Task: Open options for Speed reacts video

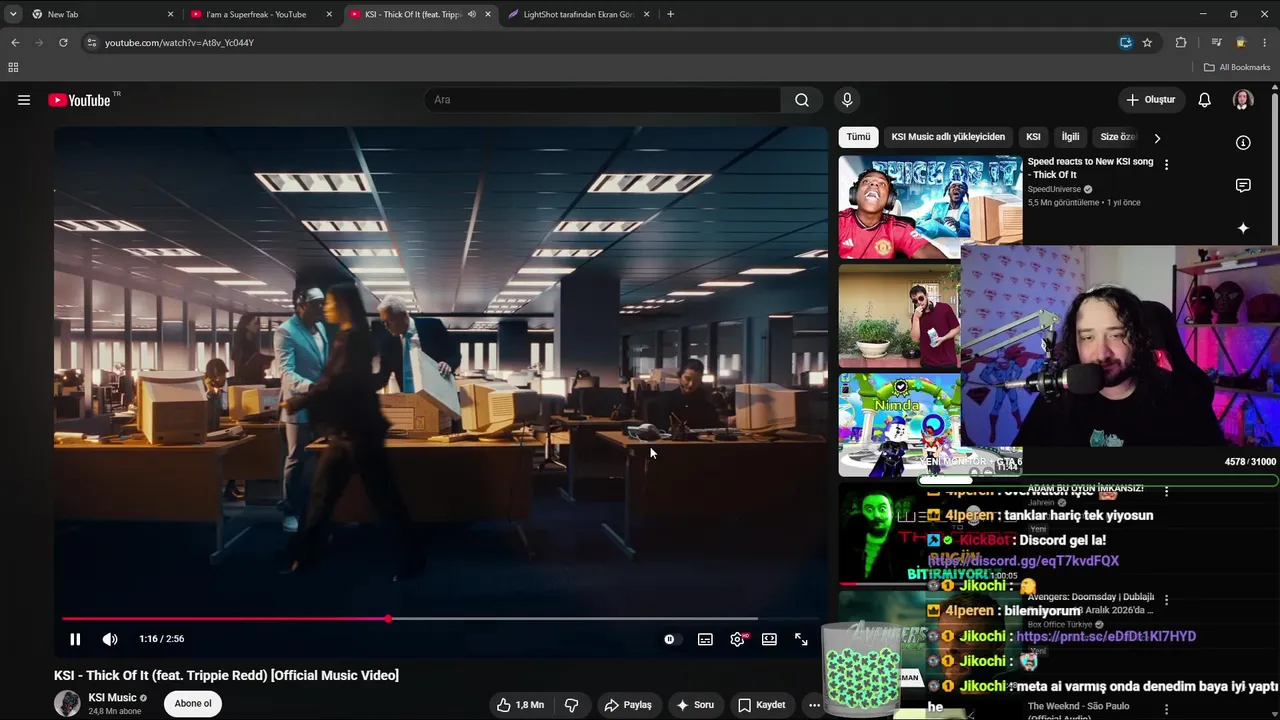Action: click(1166, 164)
